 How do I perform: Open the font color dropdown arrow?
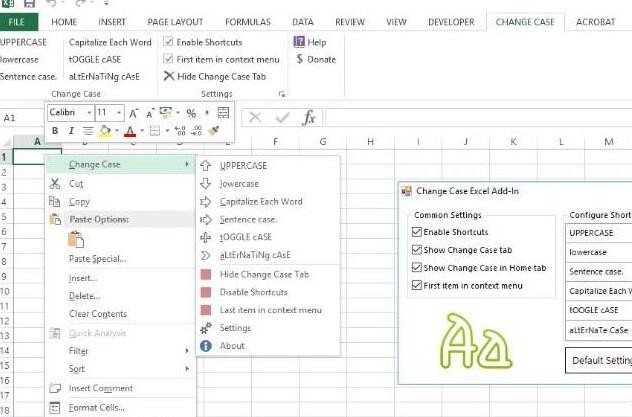142,131
